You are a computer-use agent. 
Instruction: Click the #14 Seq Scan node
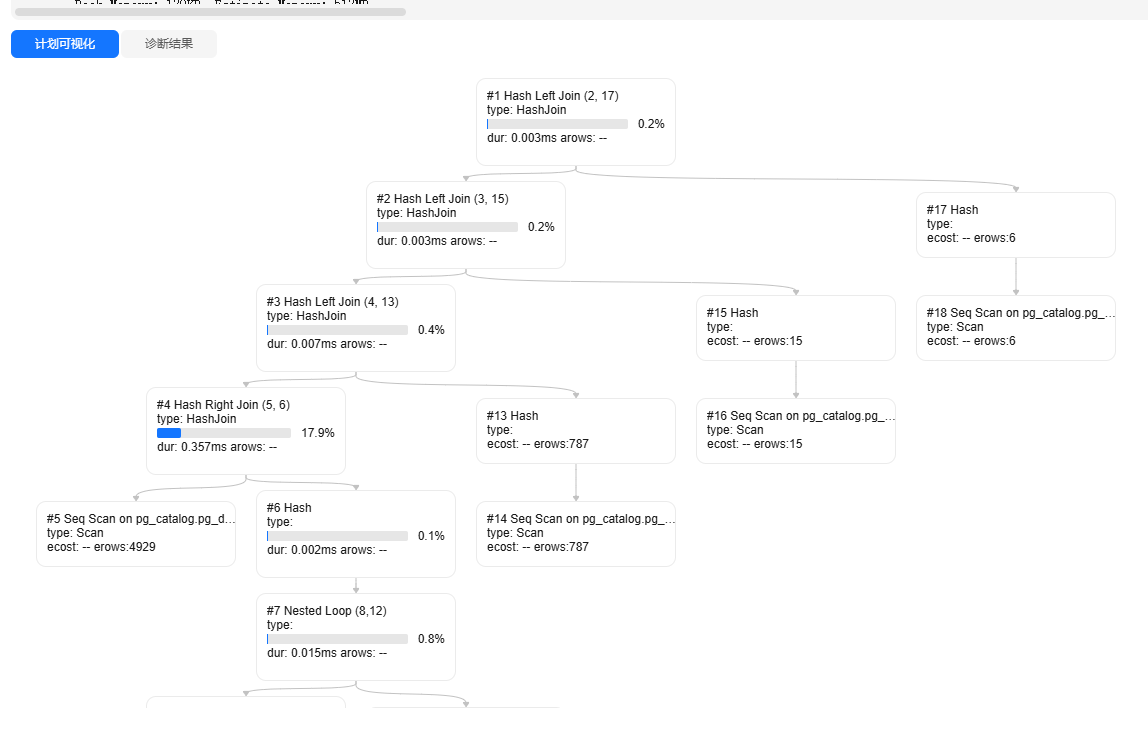coord(575,533)
